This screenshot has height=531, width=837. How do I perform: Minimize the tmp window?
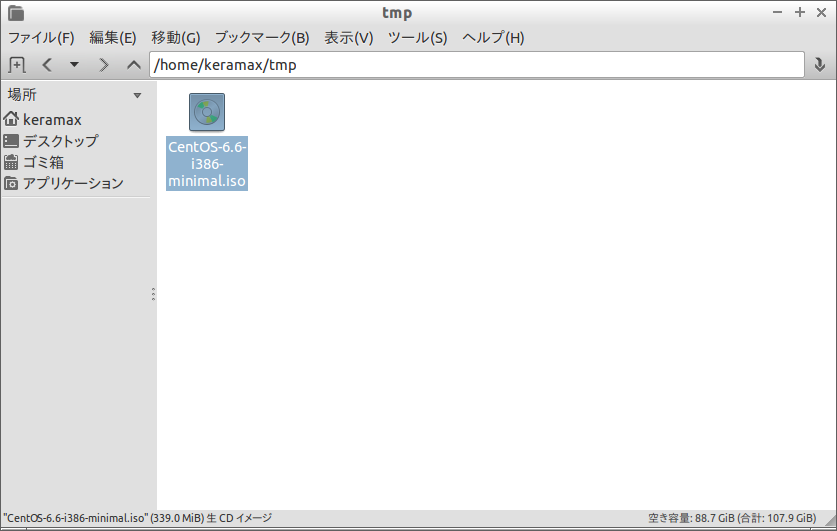coord(777,12)
